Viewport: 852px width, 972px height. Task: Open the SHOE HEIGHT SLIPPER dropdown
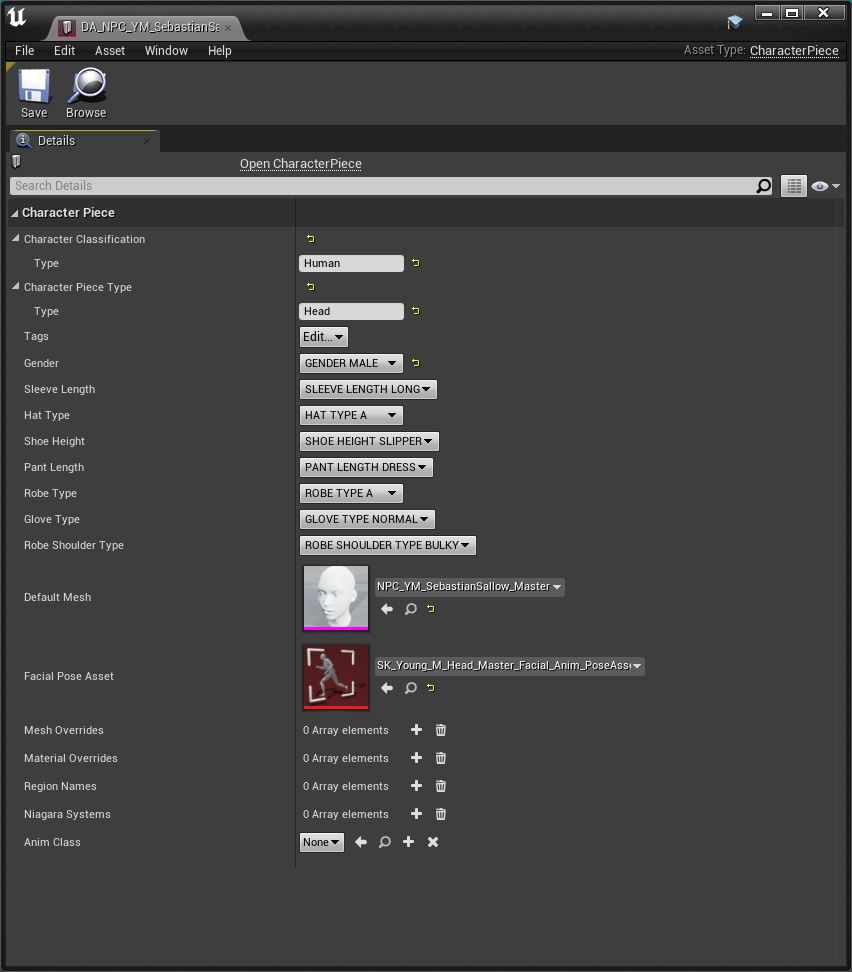click(369, 441)
